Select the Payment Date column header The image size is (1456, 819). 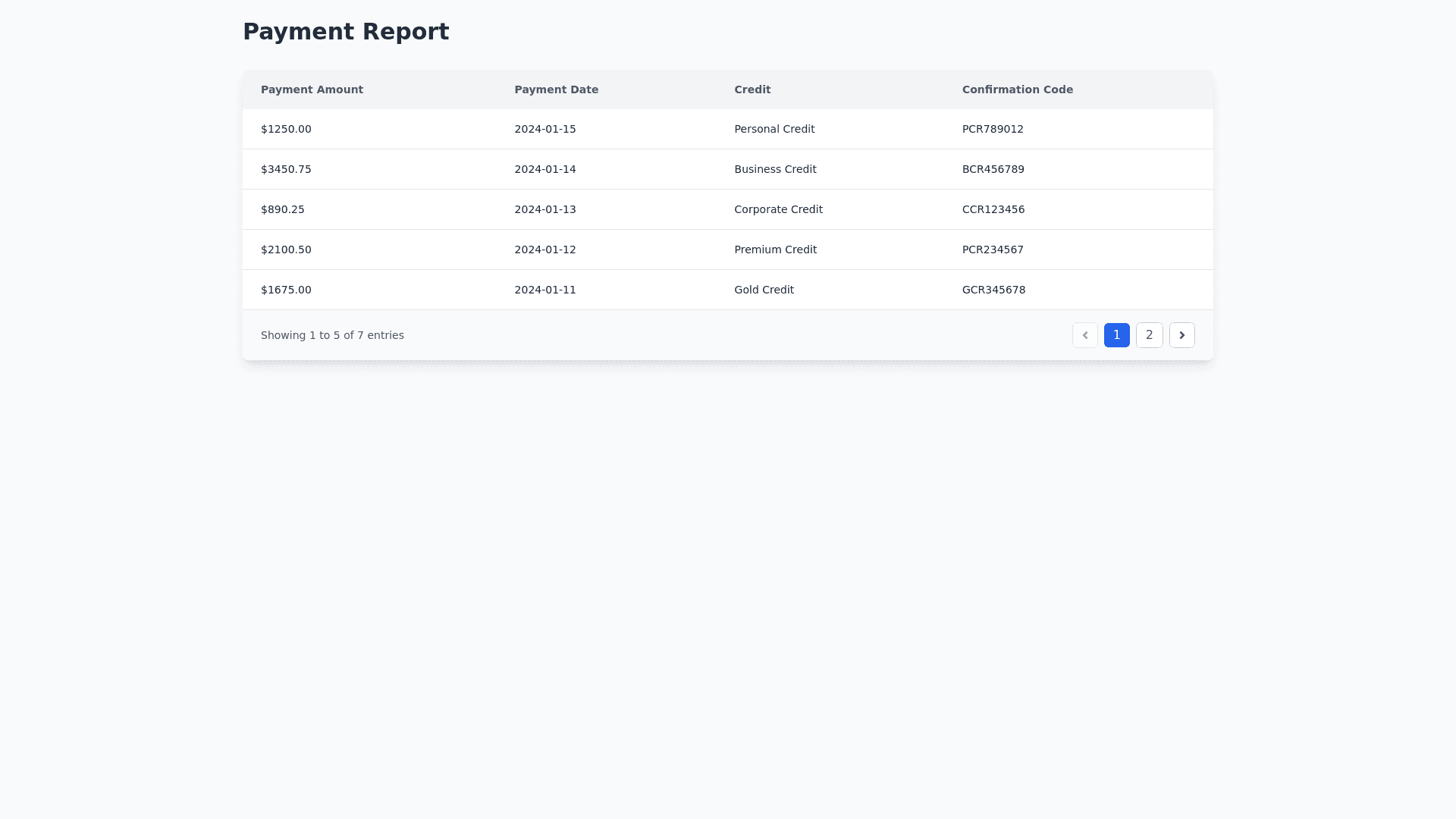557,89
